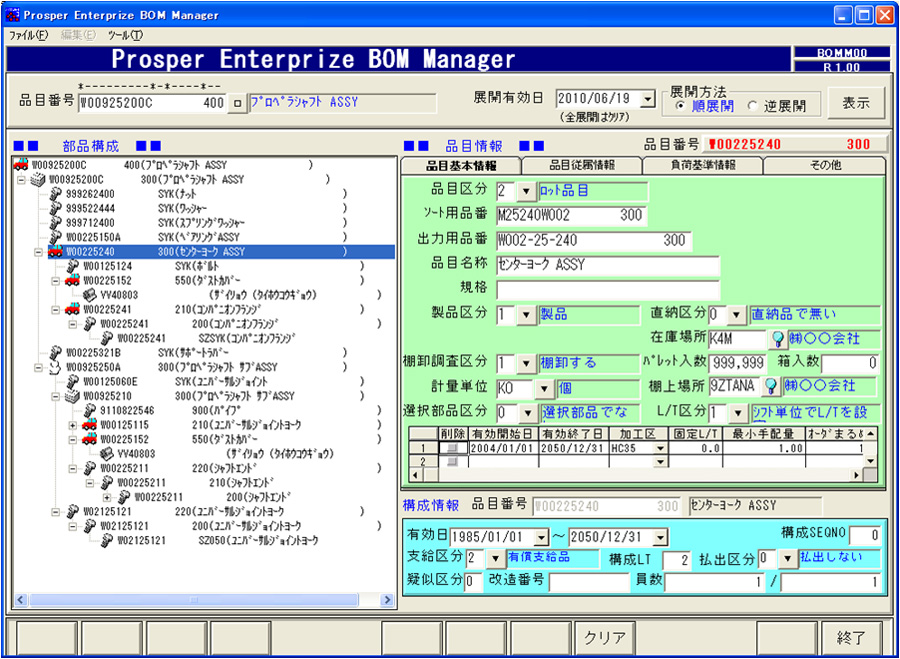The image size is (900, 659).
Task: Switch to the 品目基本情報 tab
Action: tap(461, 165)
